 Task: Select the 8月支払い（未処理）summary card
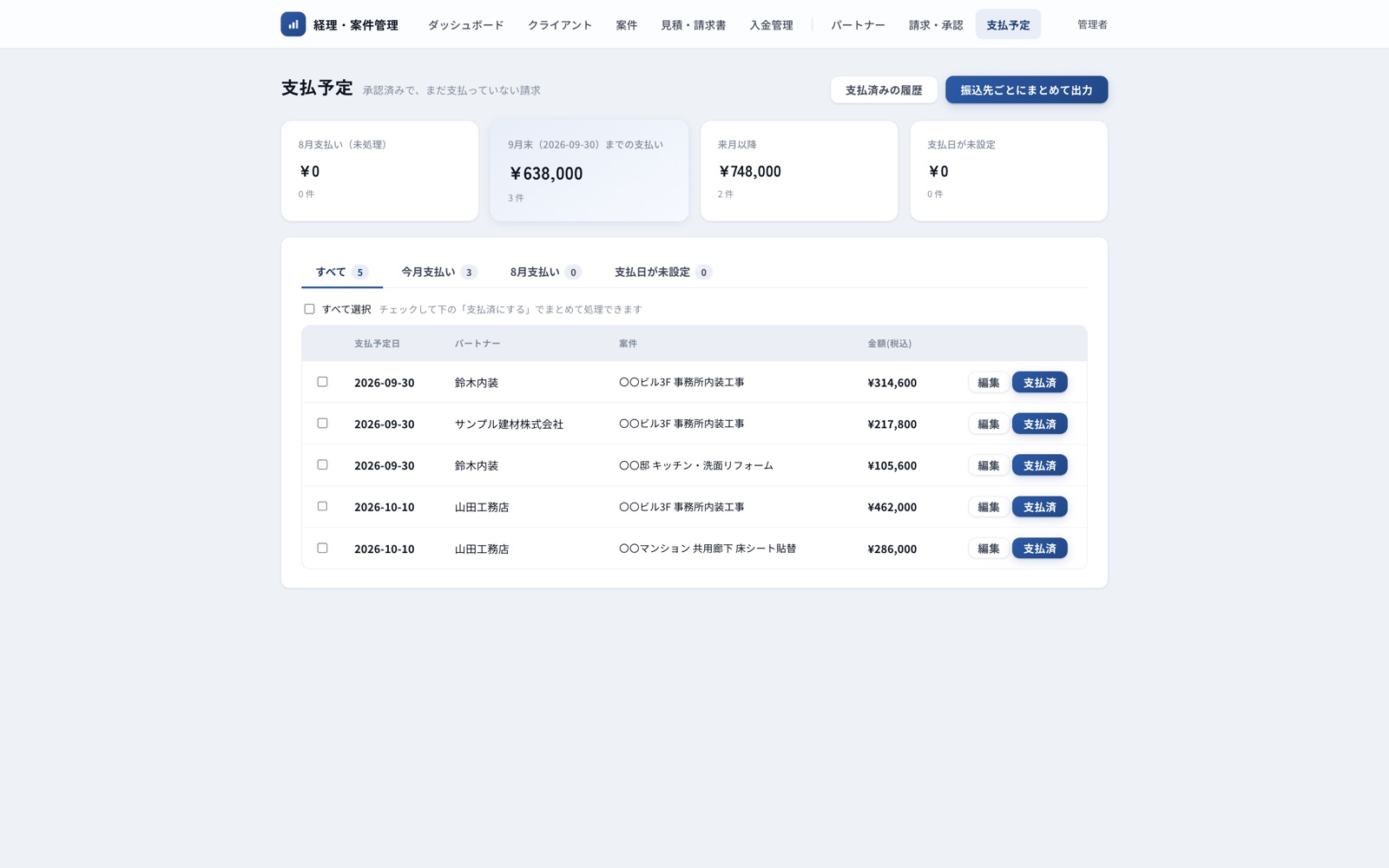pyautogui.click(x=379, y=171)
